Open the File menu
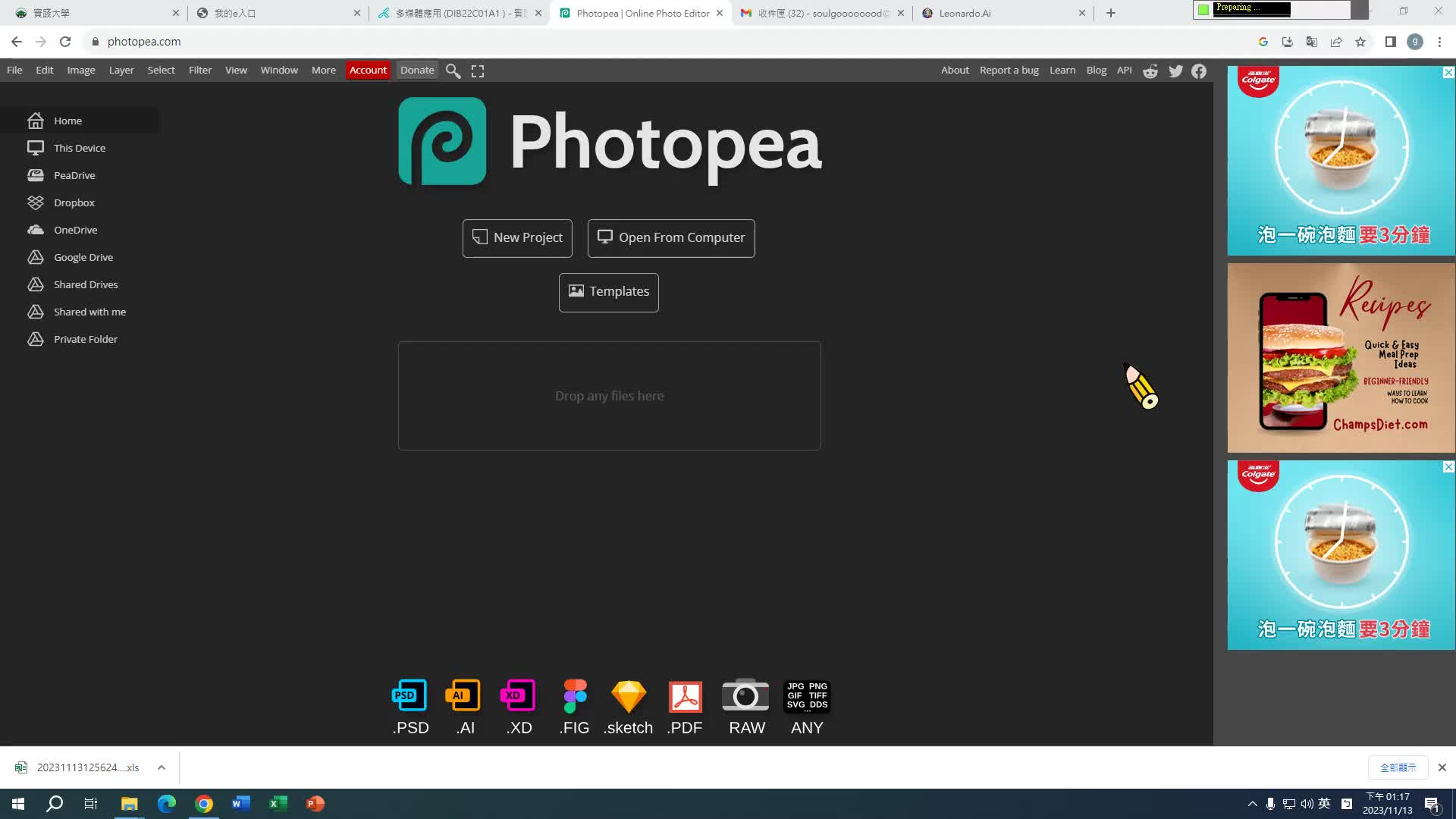1456x819 pixels. [x=14, y=70]
